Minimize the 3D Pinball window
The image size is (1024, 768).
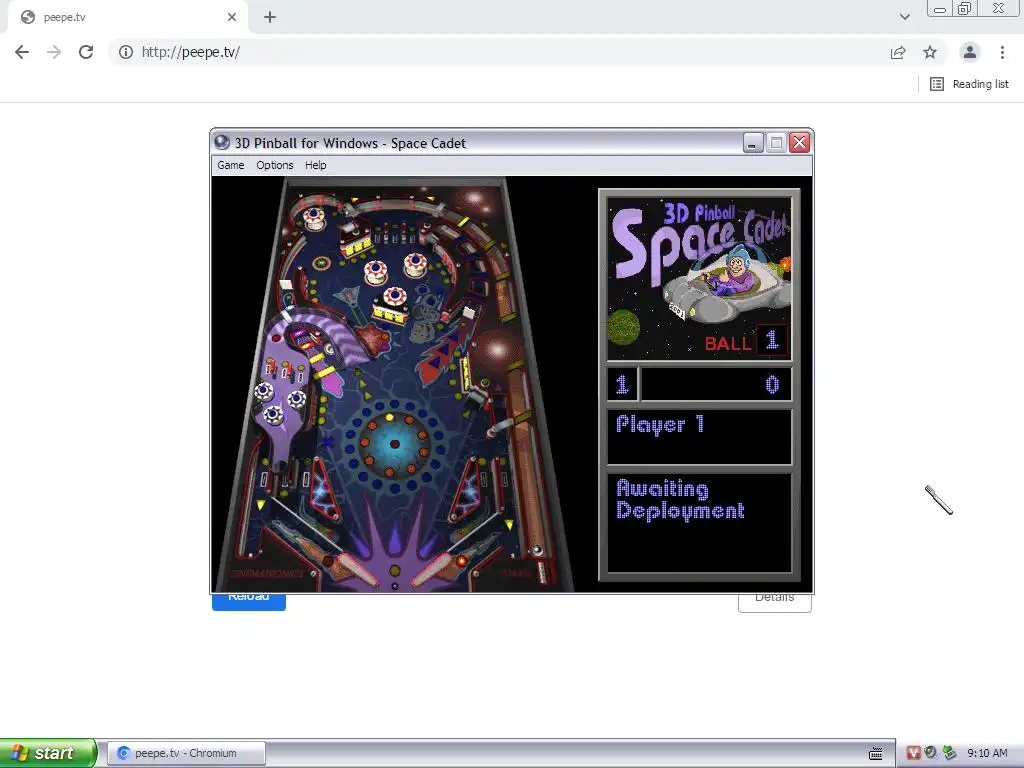753,142
